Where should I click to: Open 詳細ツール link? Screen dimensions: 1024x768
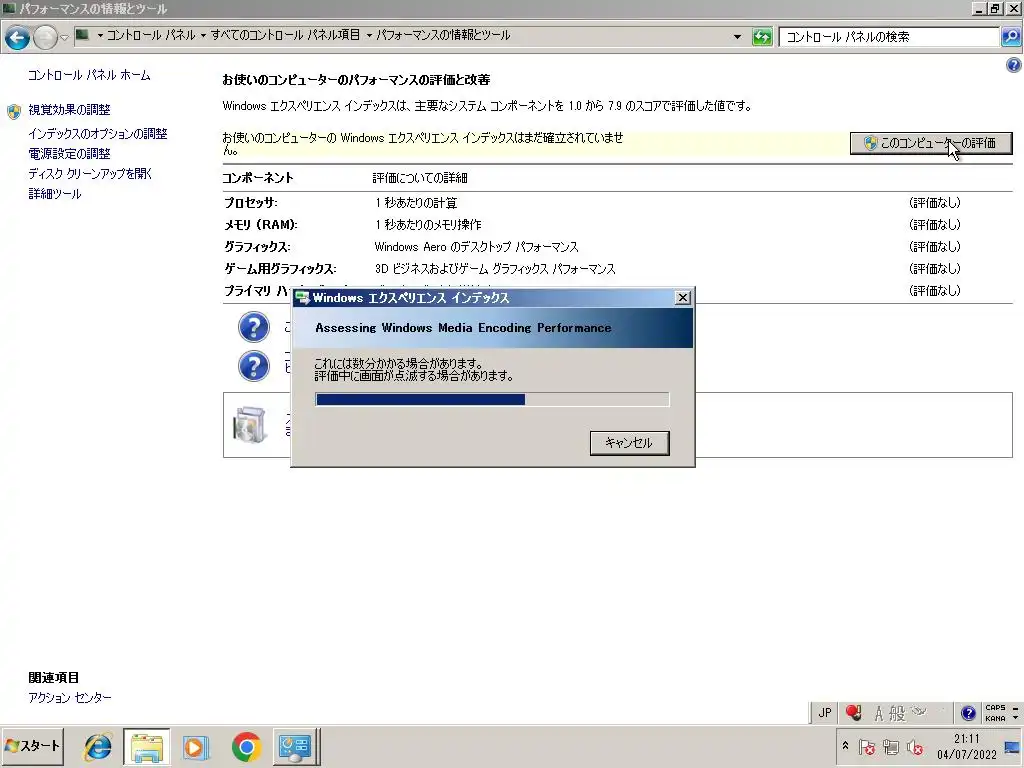55,194
